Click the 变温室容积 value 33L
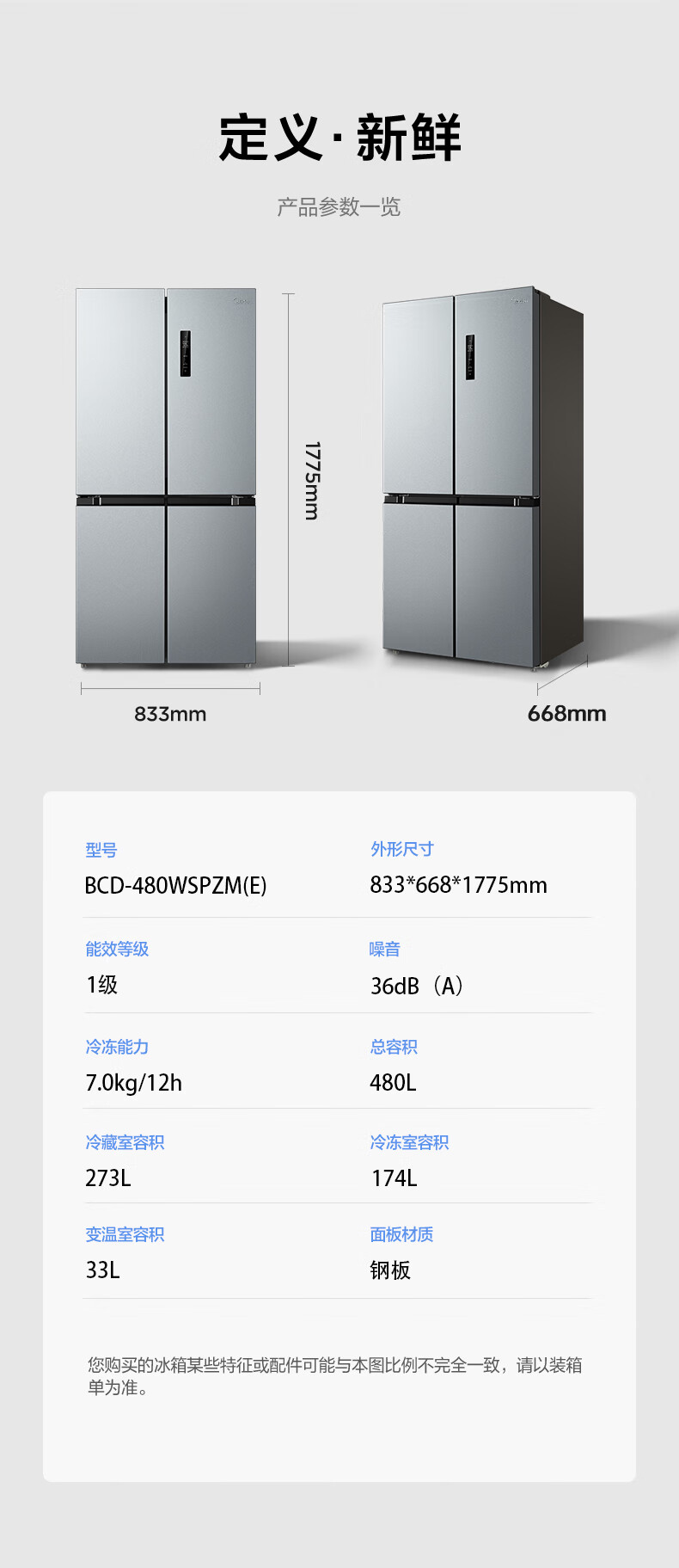 102,1270
